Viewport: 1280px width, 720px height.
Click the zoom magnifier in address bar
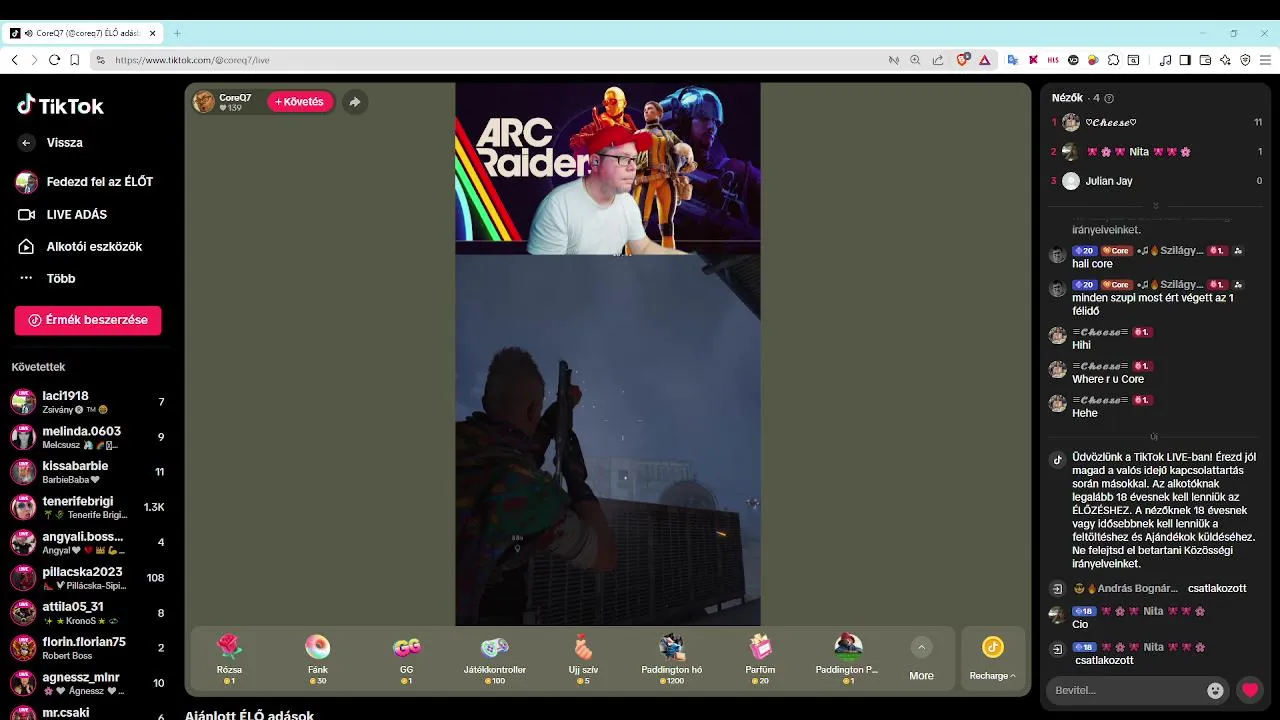[915, 60]
